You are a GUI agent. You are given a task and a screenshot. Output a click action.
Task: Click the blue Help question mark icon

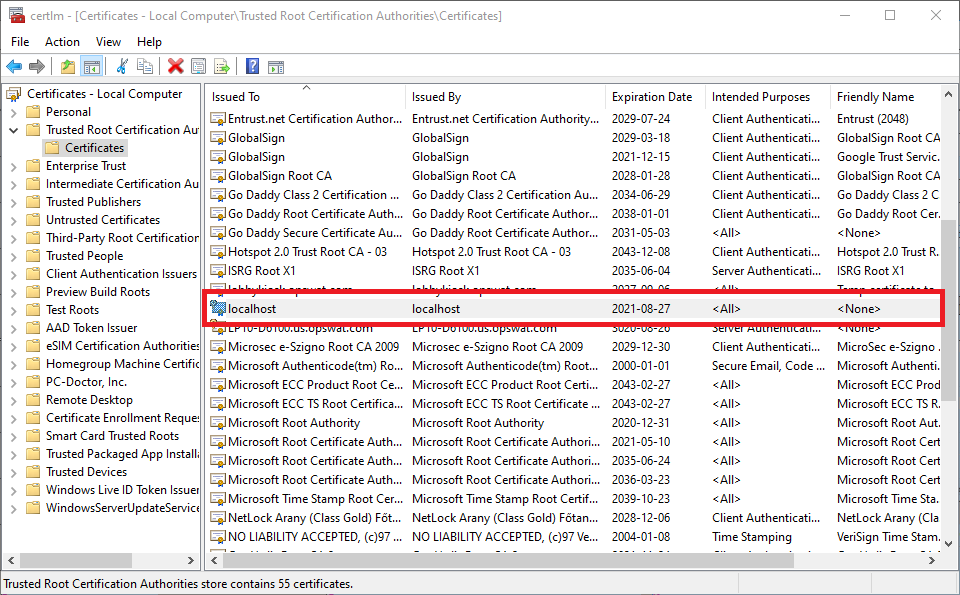(x=252, y=66)
